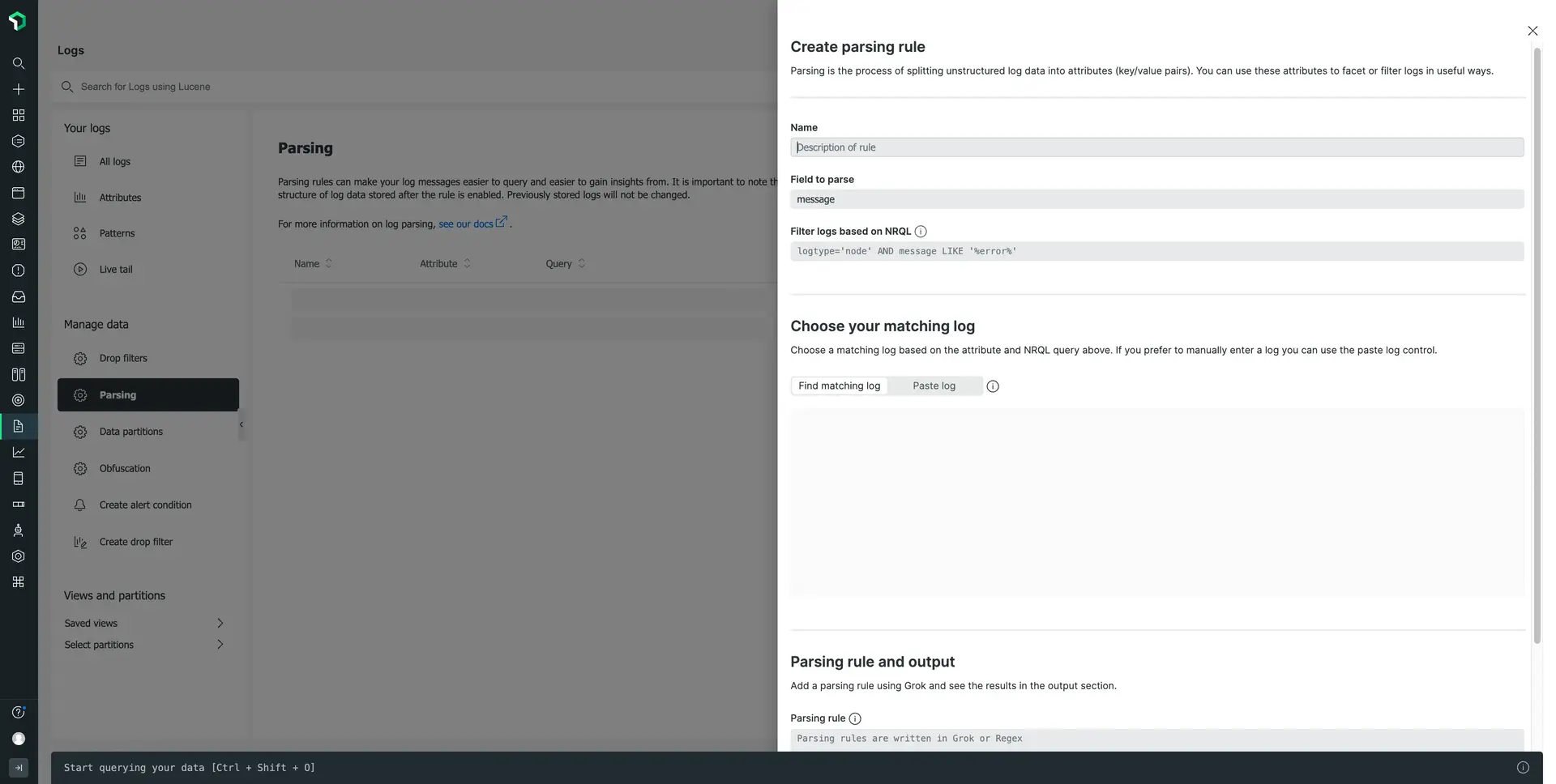Open the Alerts exclamation icon in rail

click(19, 271)
